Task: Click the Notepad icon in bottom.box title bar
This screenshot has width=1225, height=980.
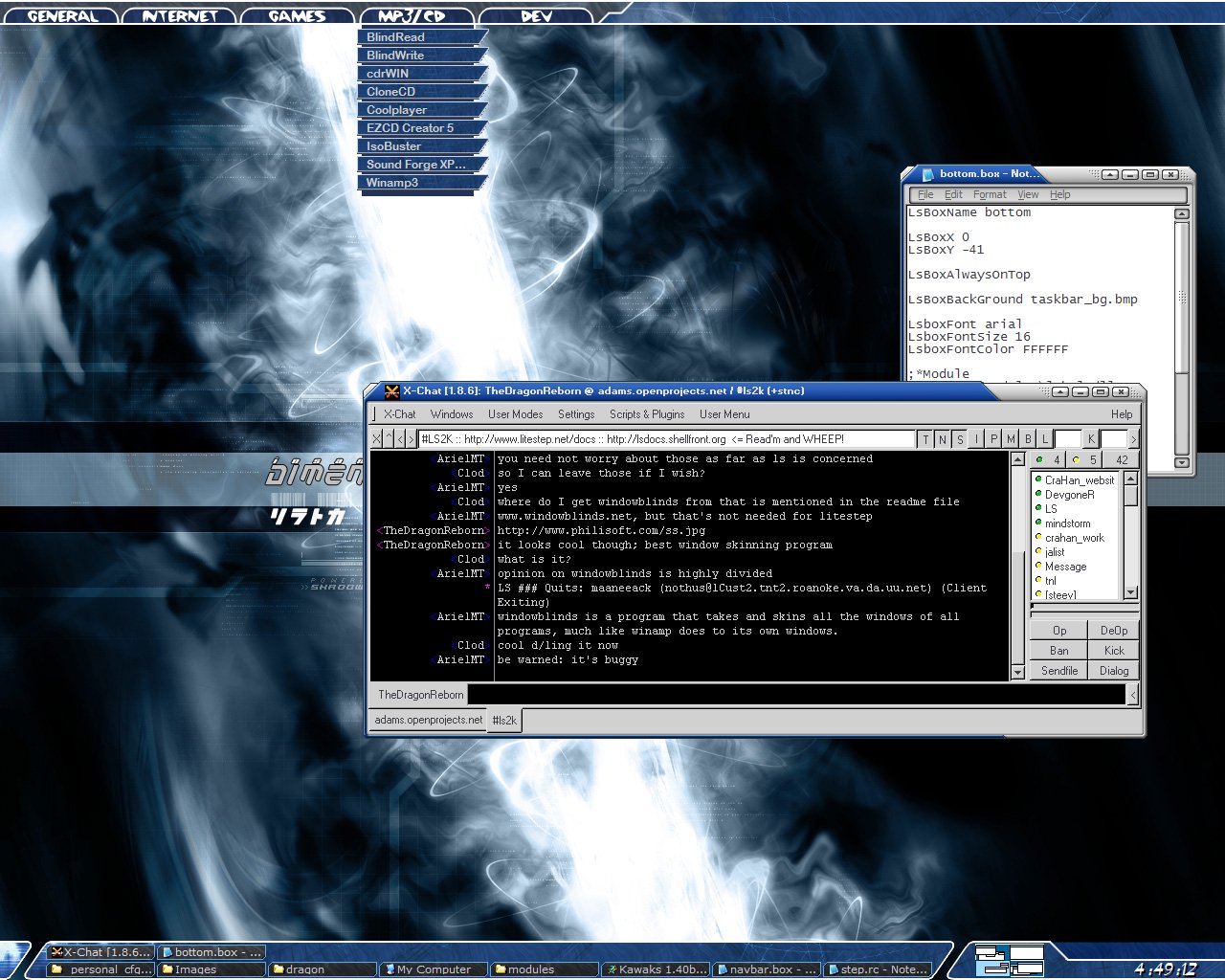Action: pyautogui.click(x=926, y=174)
